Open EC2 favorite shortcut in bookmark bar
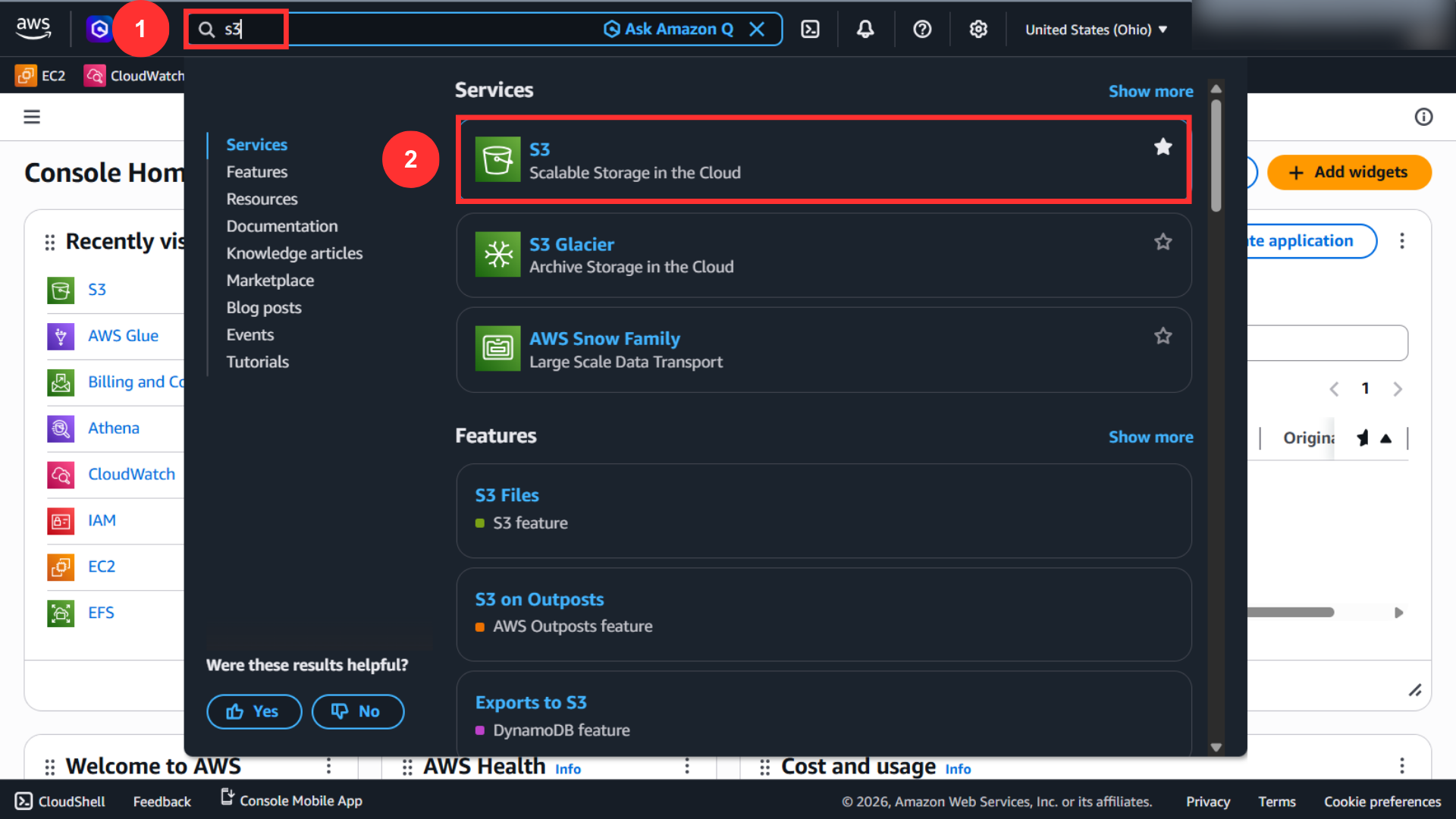Image resolution: width=1456 pixels, height=819 pixels. click(41, 75)
